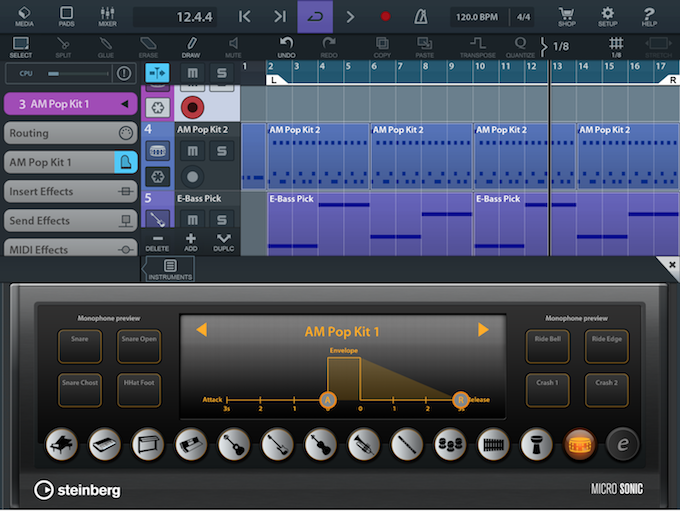Delete the selected track

click(x=157, y=242)
